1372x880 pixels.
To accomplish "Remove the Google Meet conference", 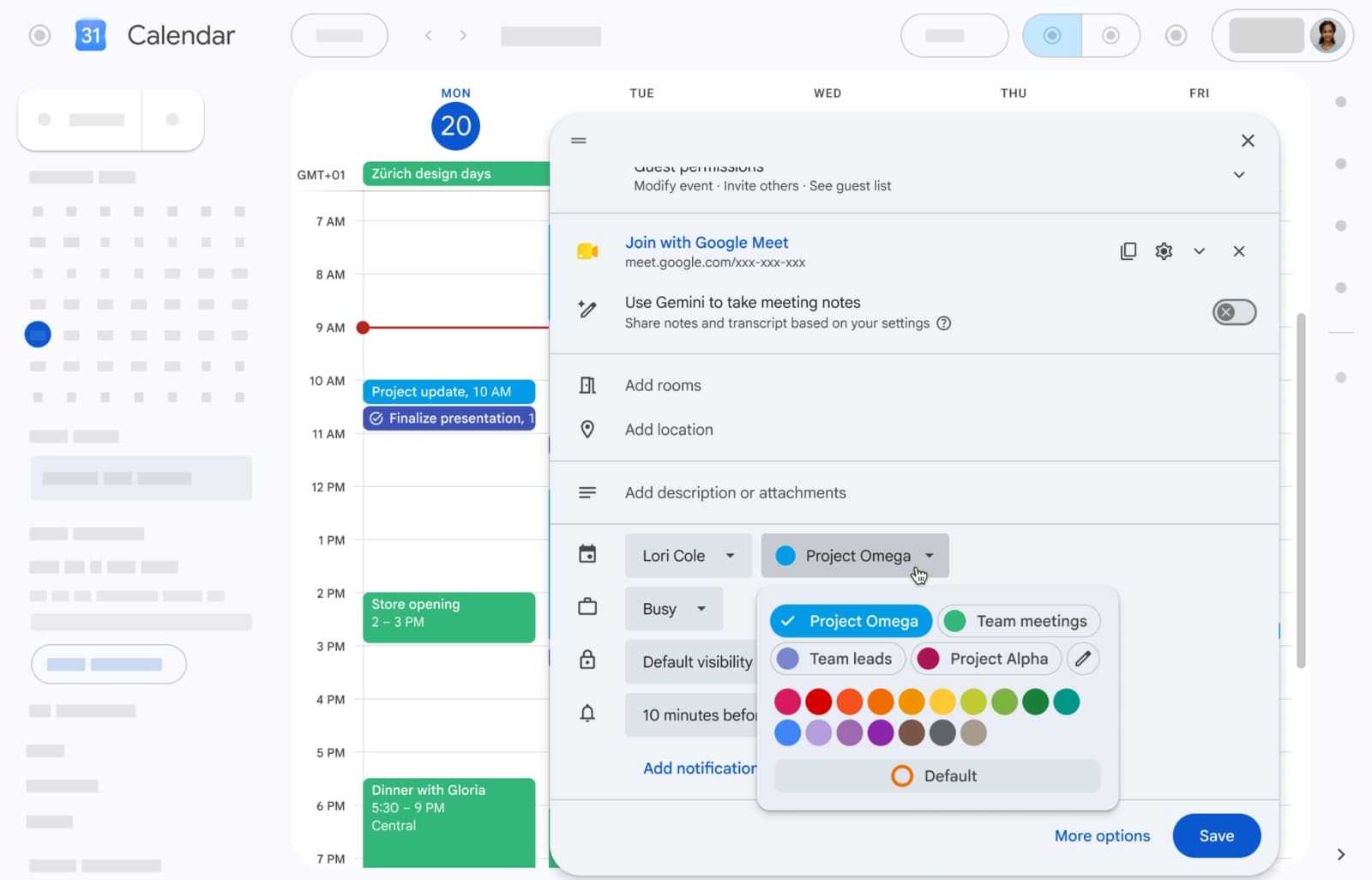I will point(1239,251).
